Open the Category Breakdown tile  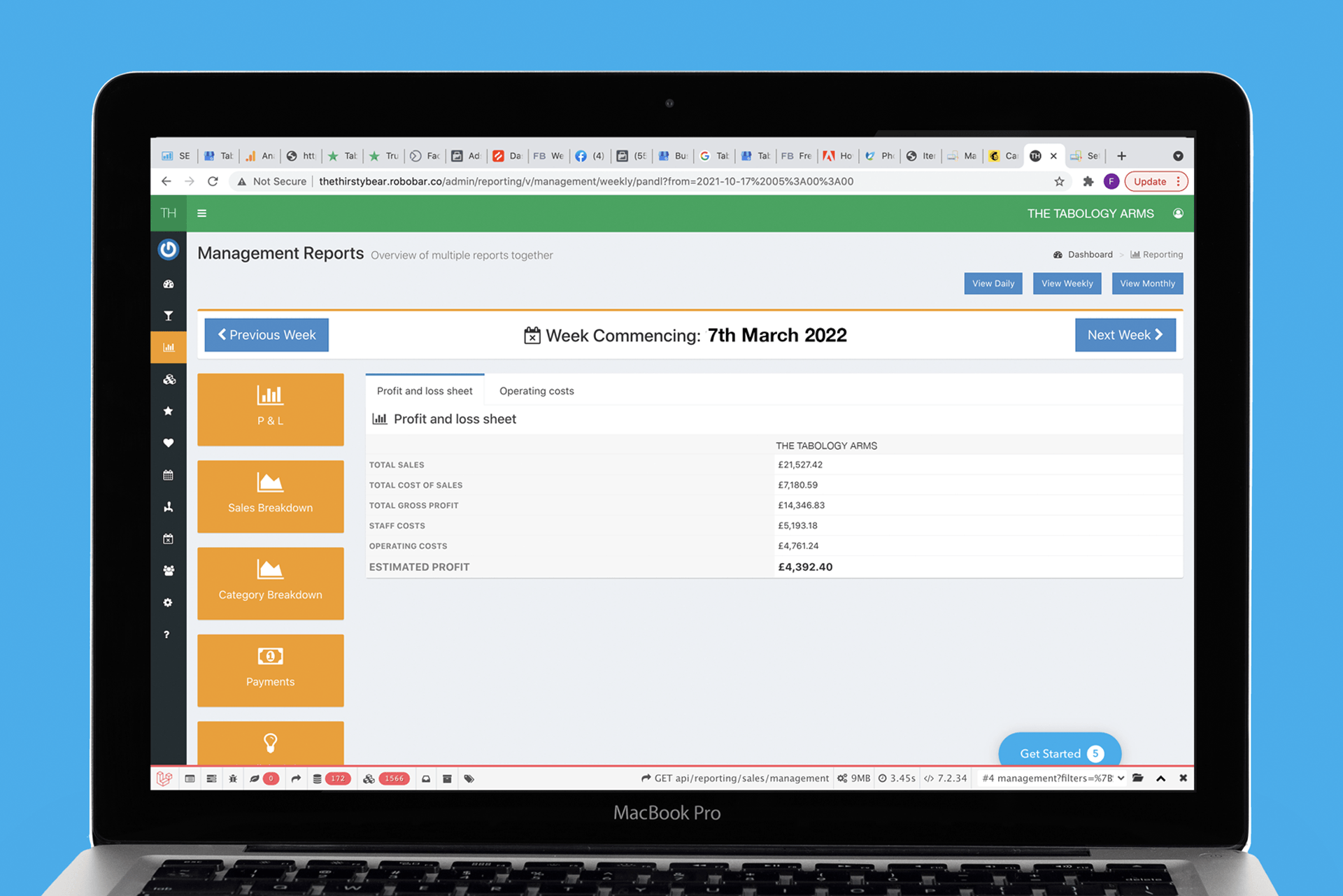[270, 583]
